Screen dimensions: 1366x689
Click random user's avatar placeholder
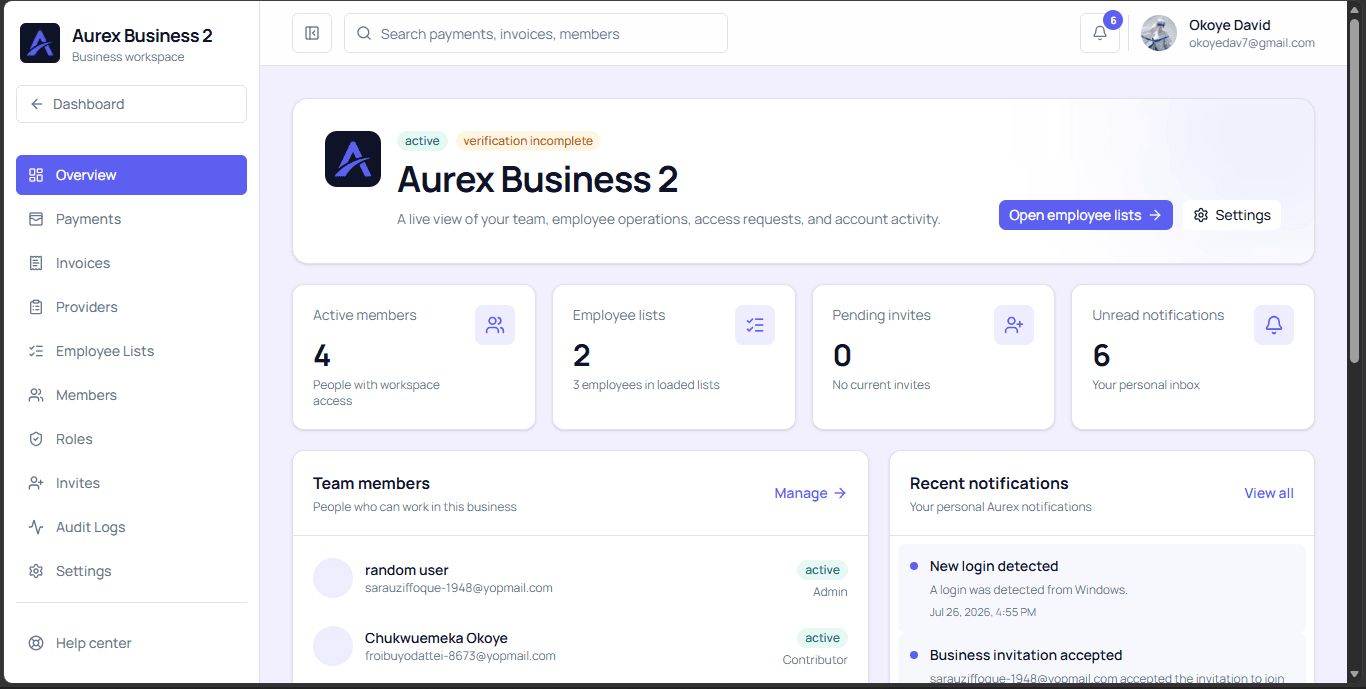coord(333,578)
